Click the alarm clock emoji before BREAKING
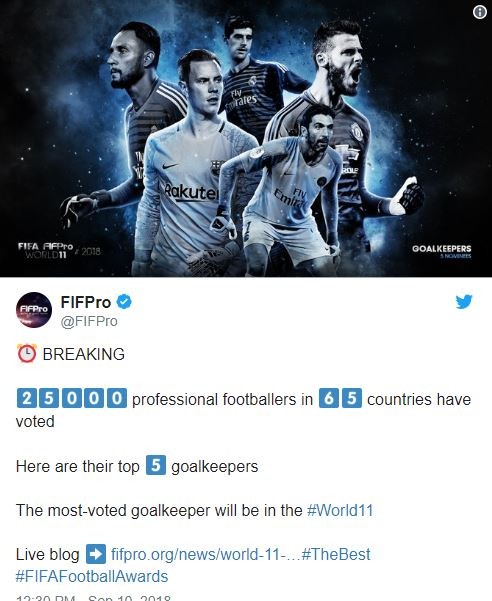Screen dimensions: 492x601 [x=26, y=353]
